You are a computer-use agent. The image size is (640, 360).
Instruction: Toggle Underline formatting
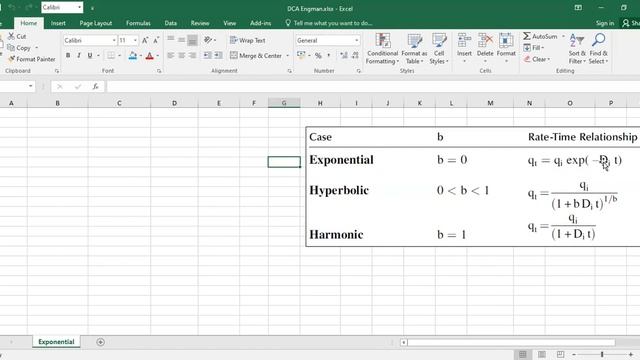(x=90, y=56)
